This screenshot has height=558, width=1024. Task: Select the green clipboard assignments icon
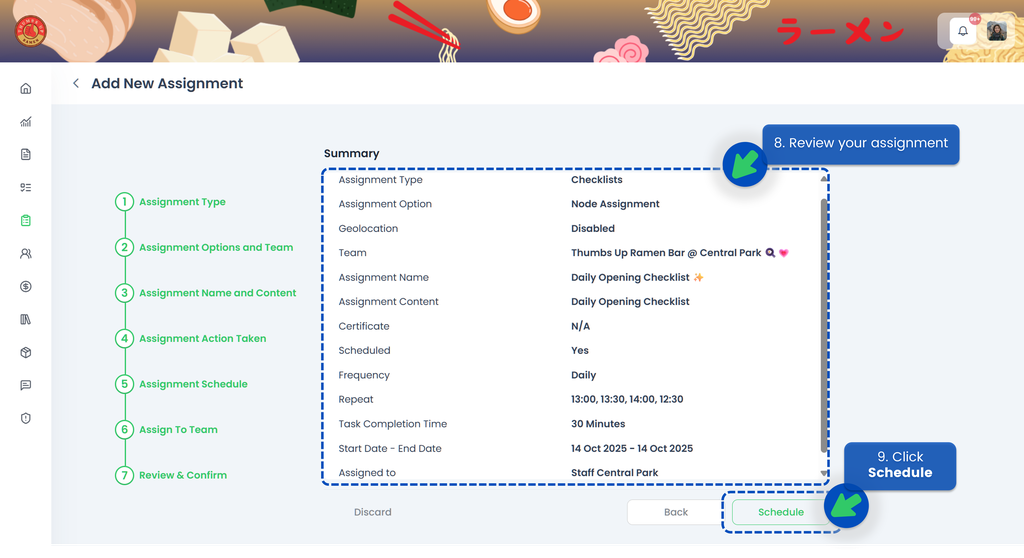(x=26, y=221)
